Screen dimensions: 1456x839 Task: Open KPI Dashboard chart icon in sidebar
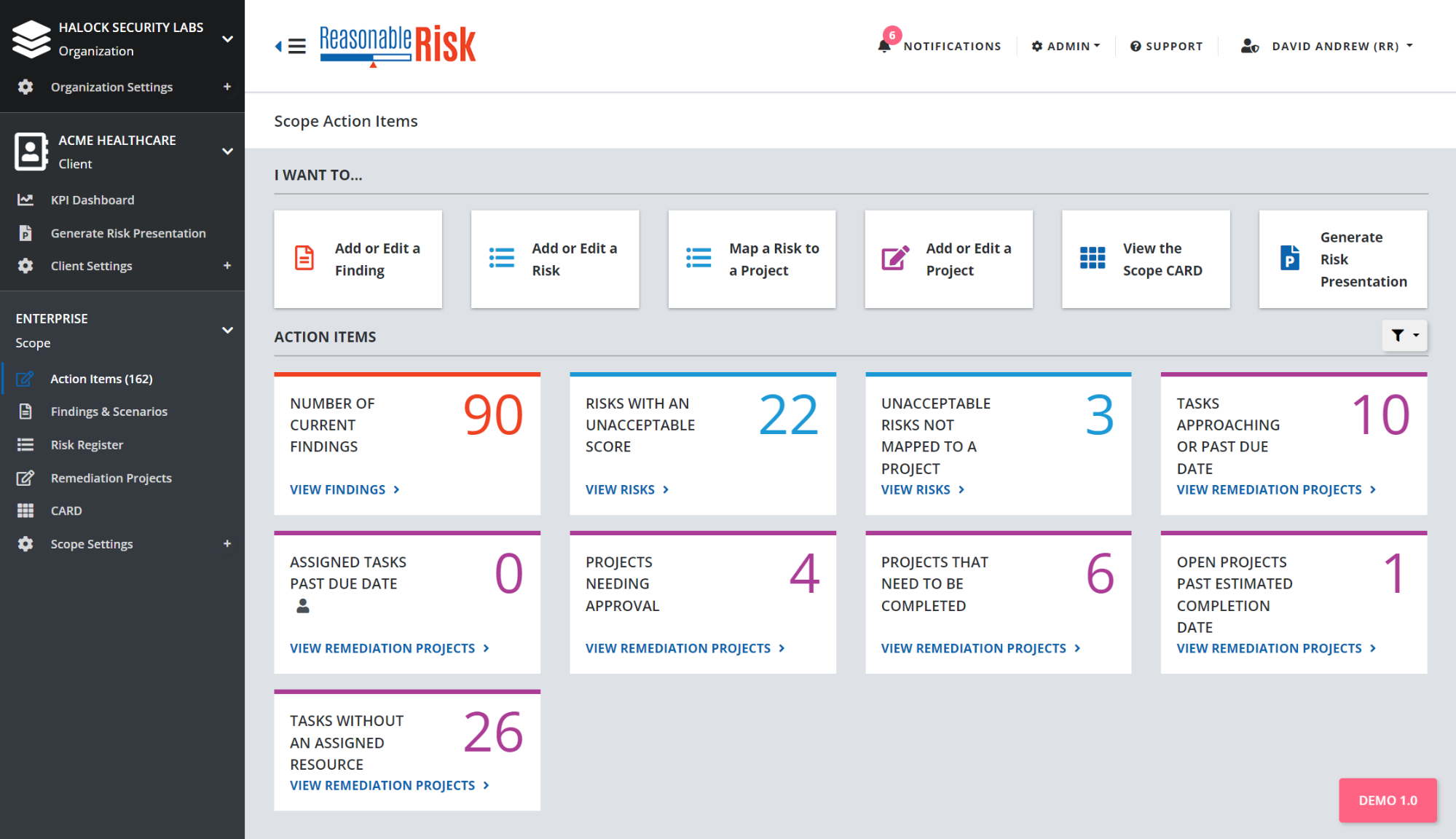click(25, 200)
